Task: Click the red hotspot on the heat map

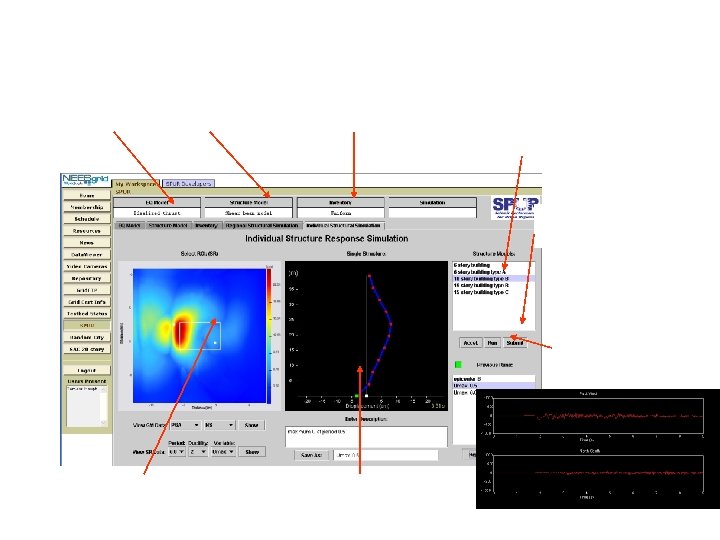Action: point(182,329)
